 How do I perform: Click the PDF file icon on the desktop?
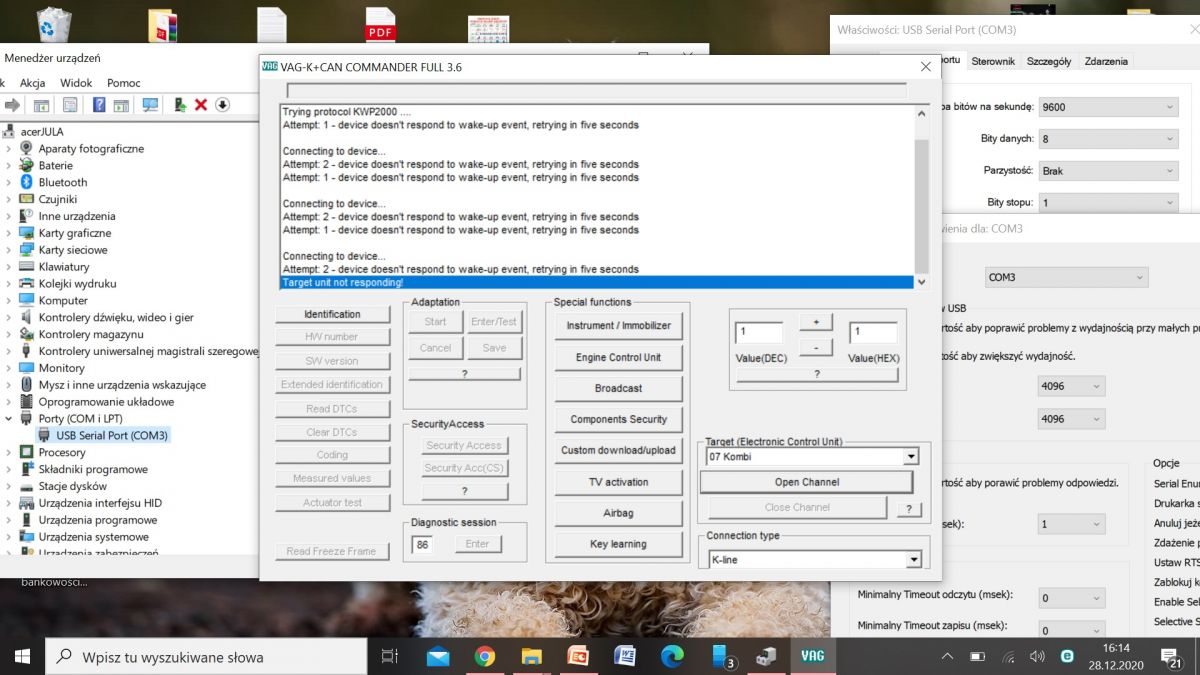[380, 25]
